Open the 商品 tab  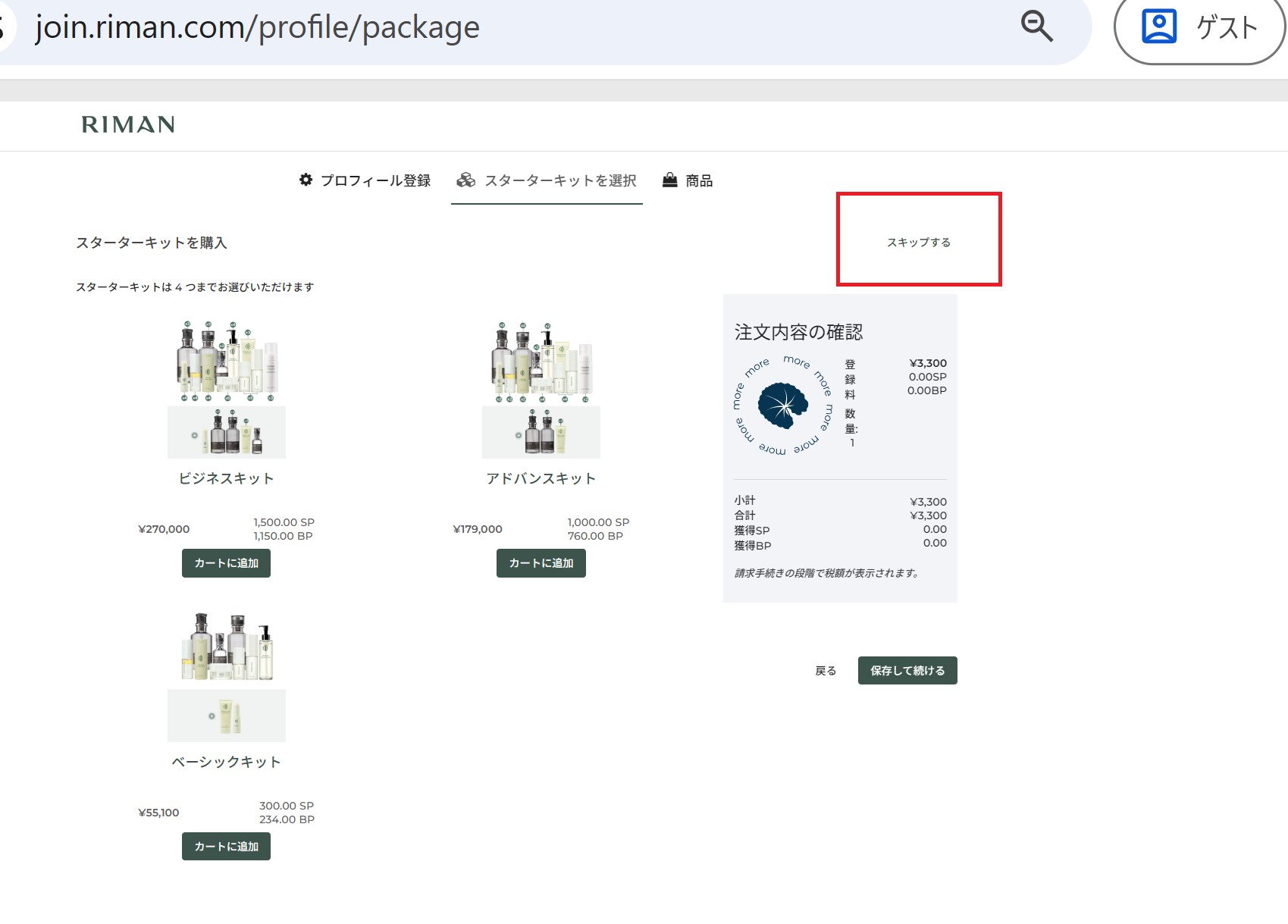688,180
